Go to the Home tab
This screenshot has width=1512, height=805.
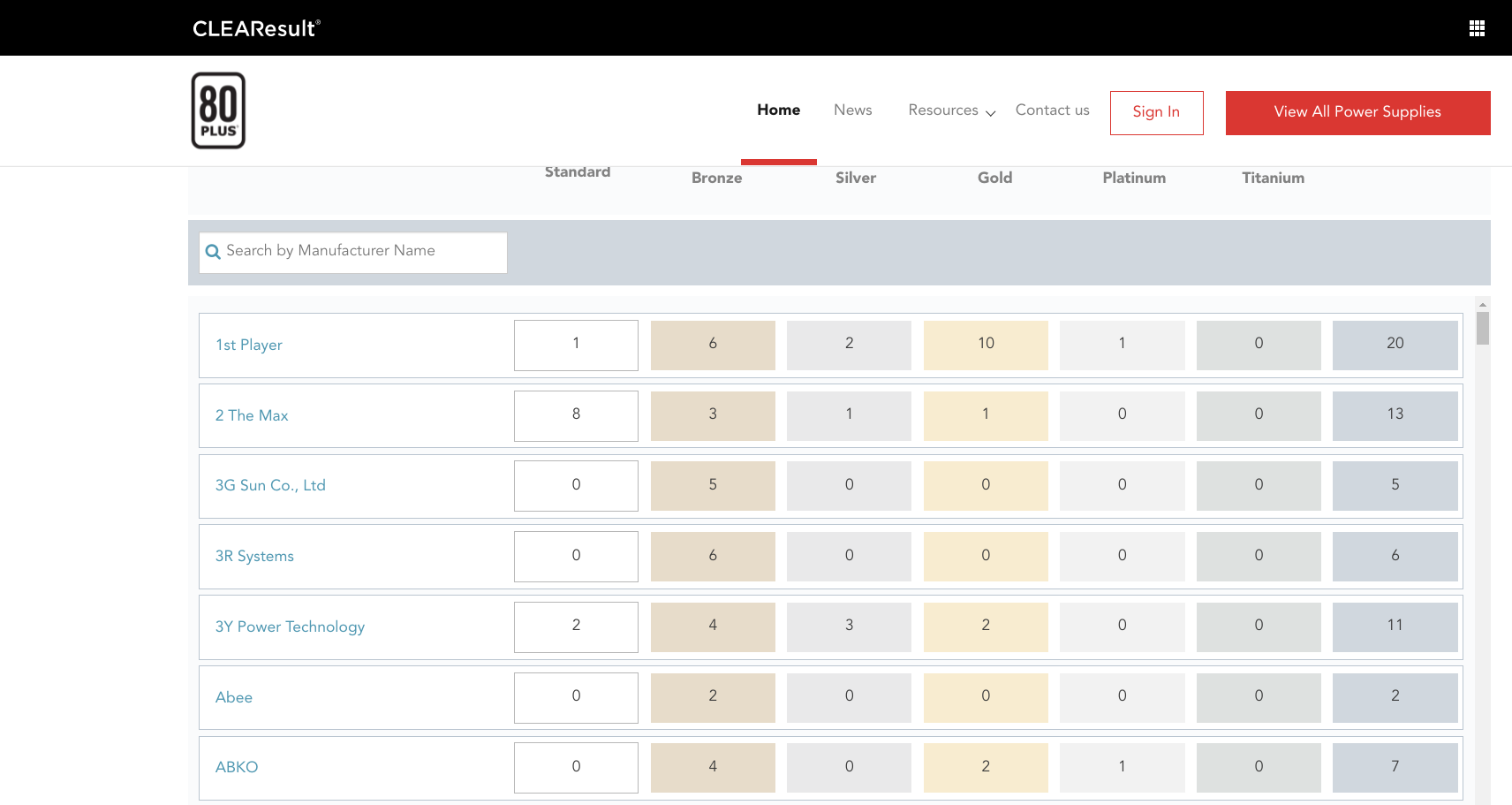point(778,110)
